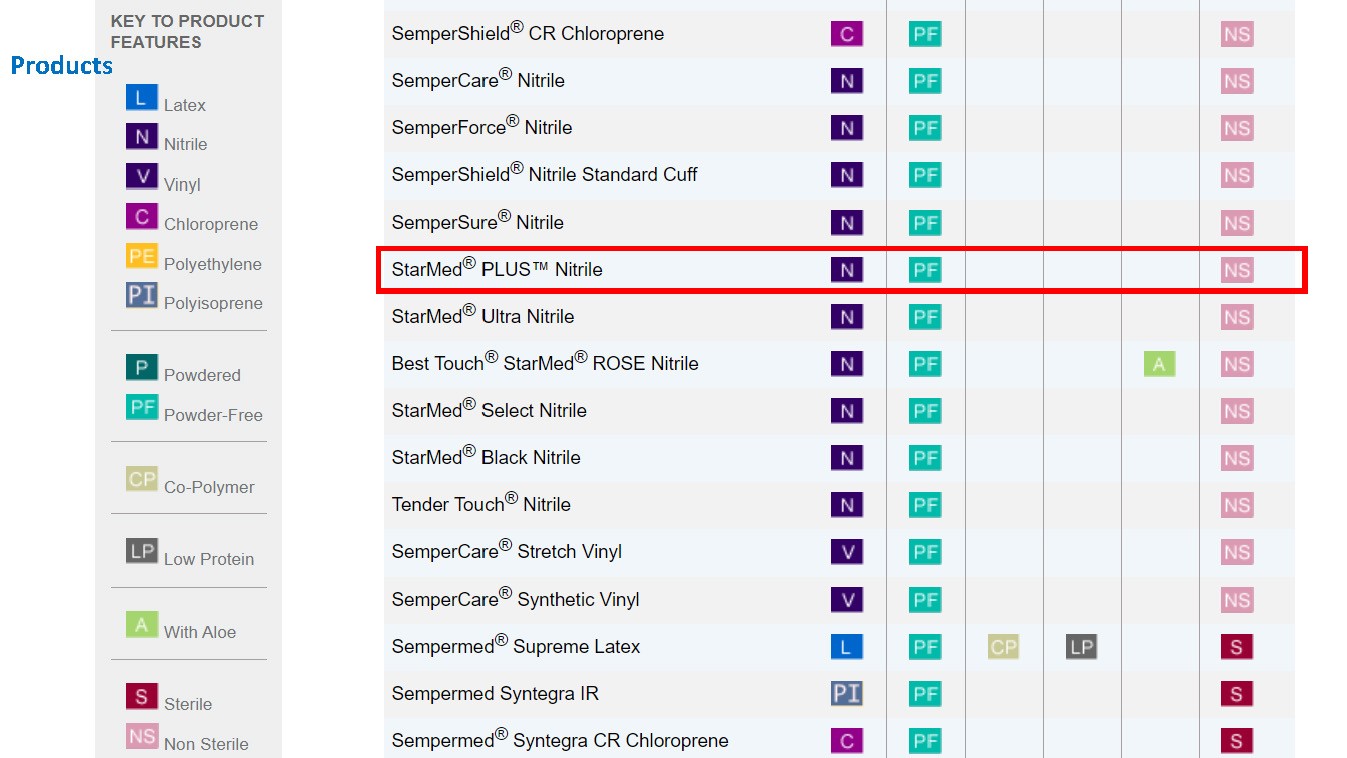Click the S icon in Syntegra IR row
The image size is (1347, 758).
tap(1237, 694)
